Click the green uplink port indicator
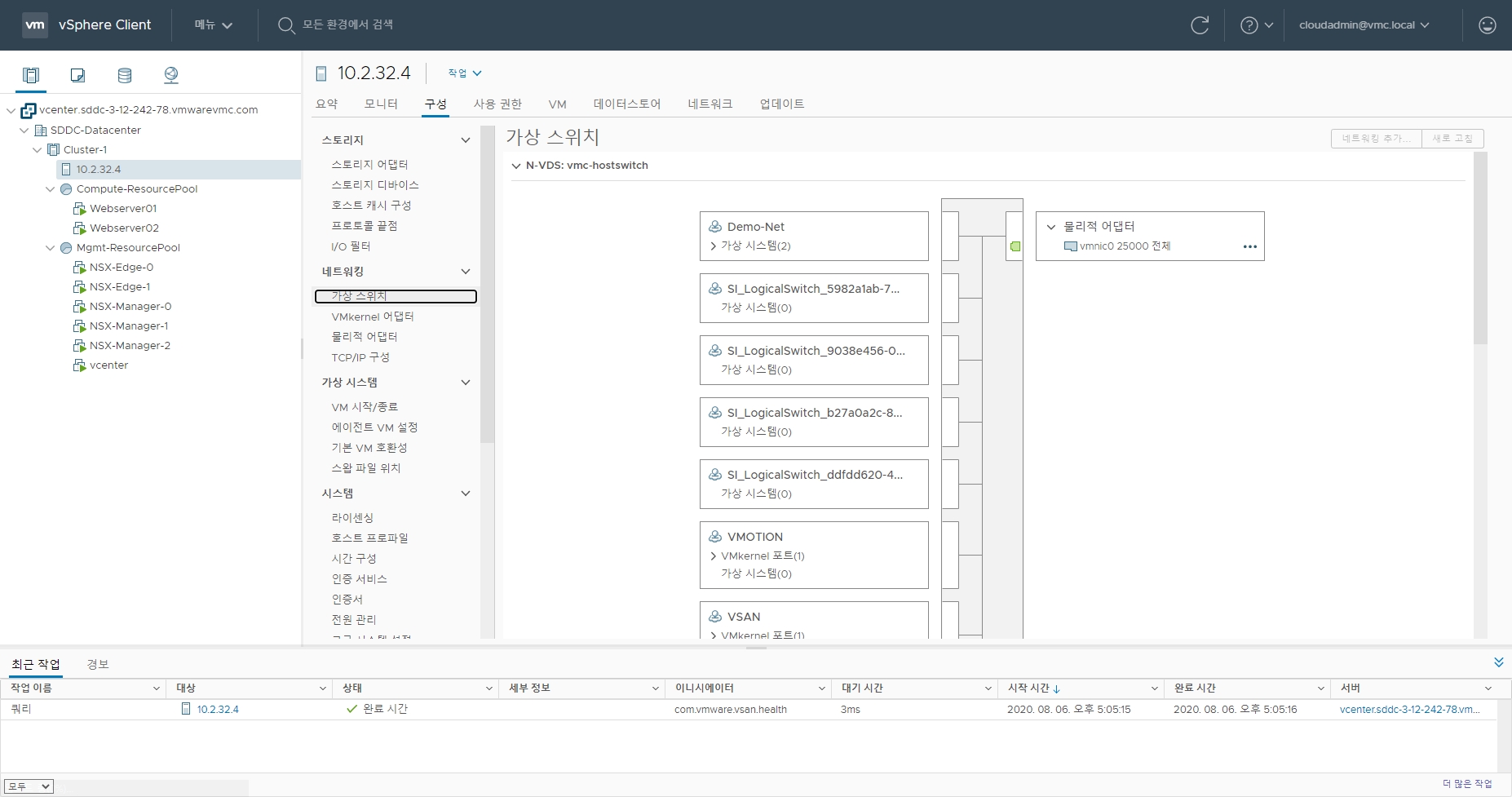The width and height of the screenshot is (1512, 797). tap(1015, 246)
